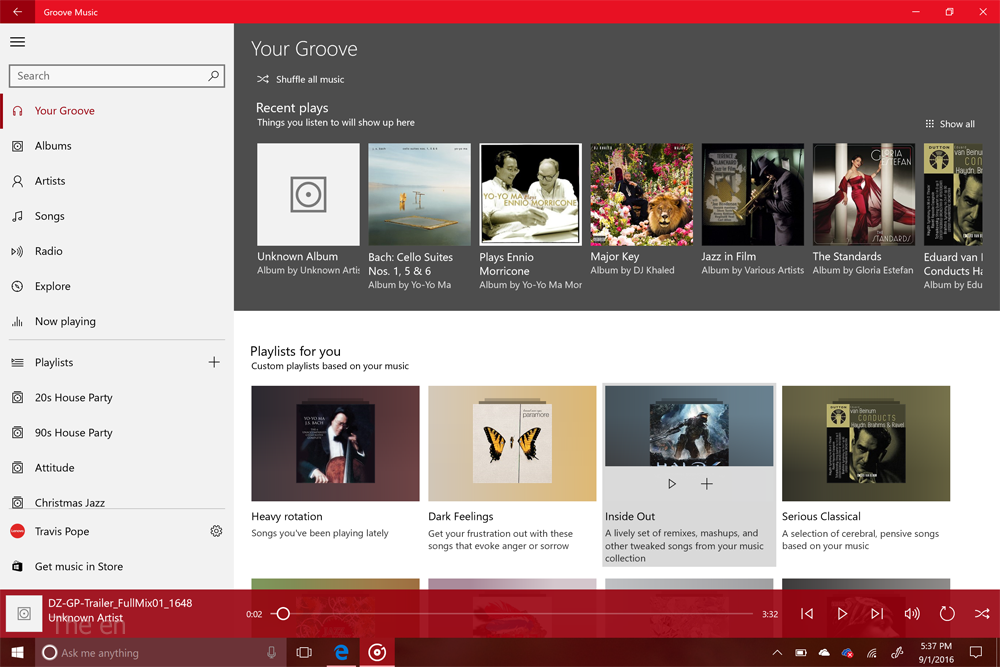Click the Shuffle all music icon
1000x667 pixels.
[263, 80]
